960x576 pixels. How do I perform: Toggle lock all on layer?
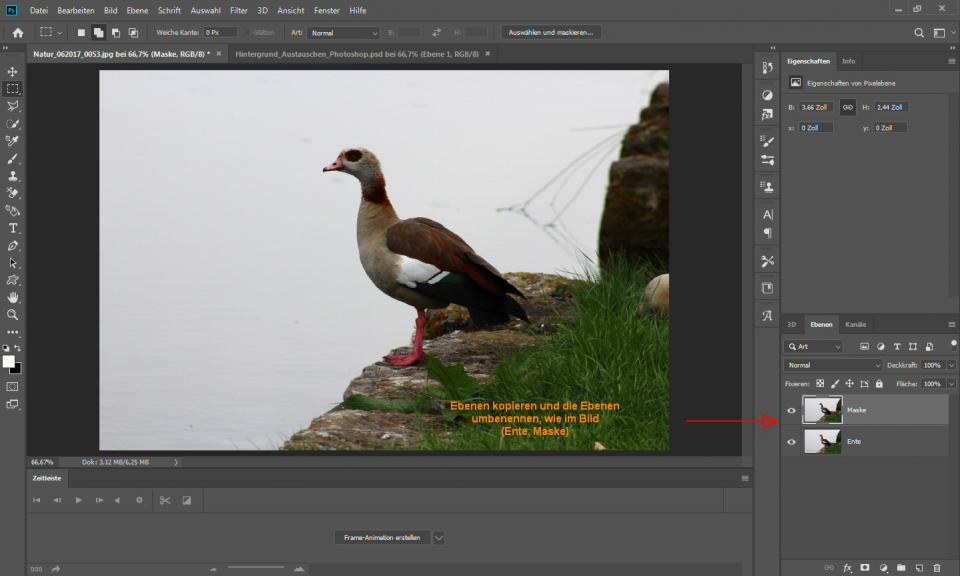879,383
